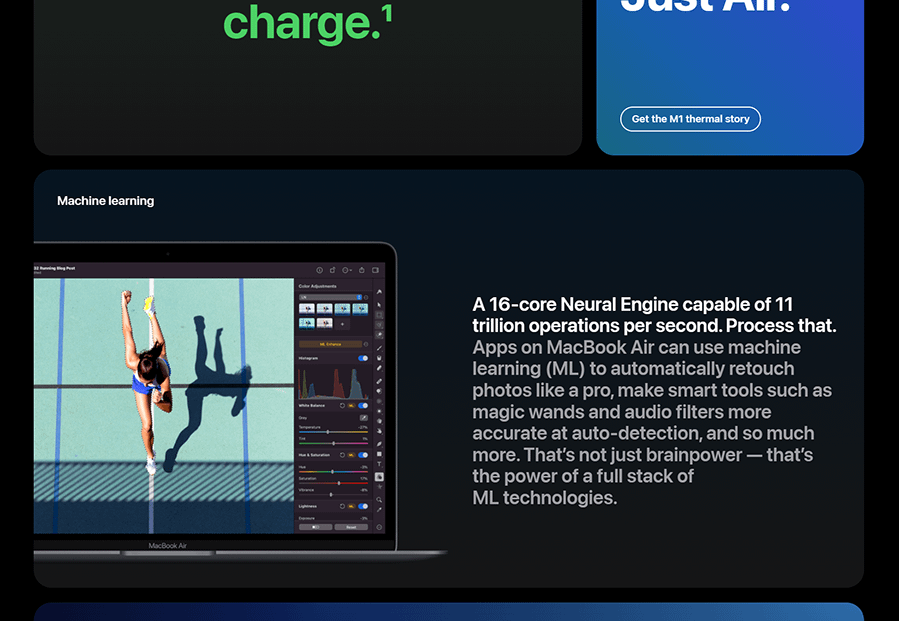Click the plus tile to add a preset
Screen dimensions: 899x621
[x=342, y=324]
